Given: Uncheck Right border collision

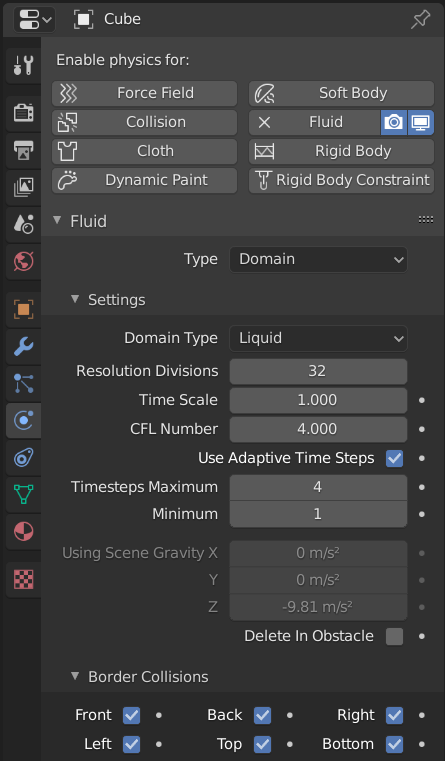Looking at the screenshot, I should [394, 715].
